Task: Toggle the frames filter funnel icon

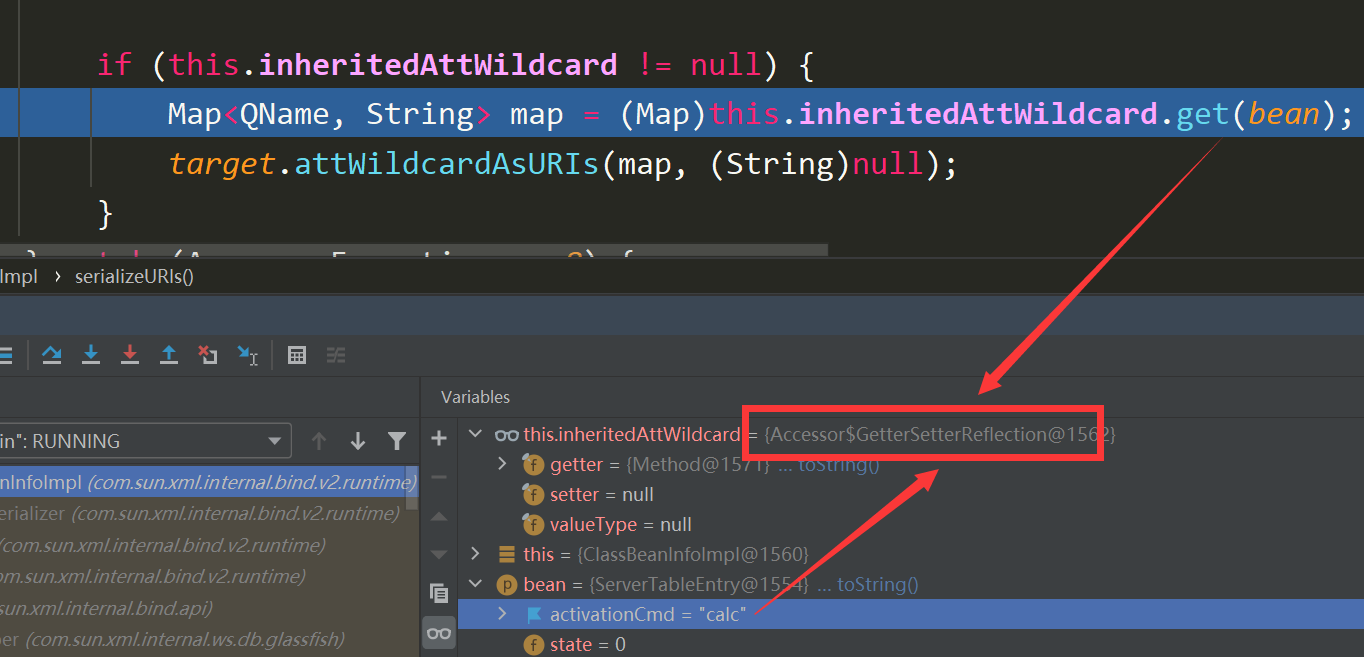Action: click(x=397, y=440)
